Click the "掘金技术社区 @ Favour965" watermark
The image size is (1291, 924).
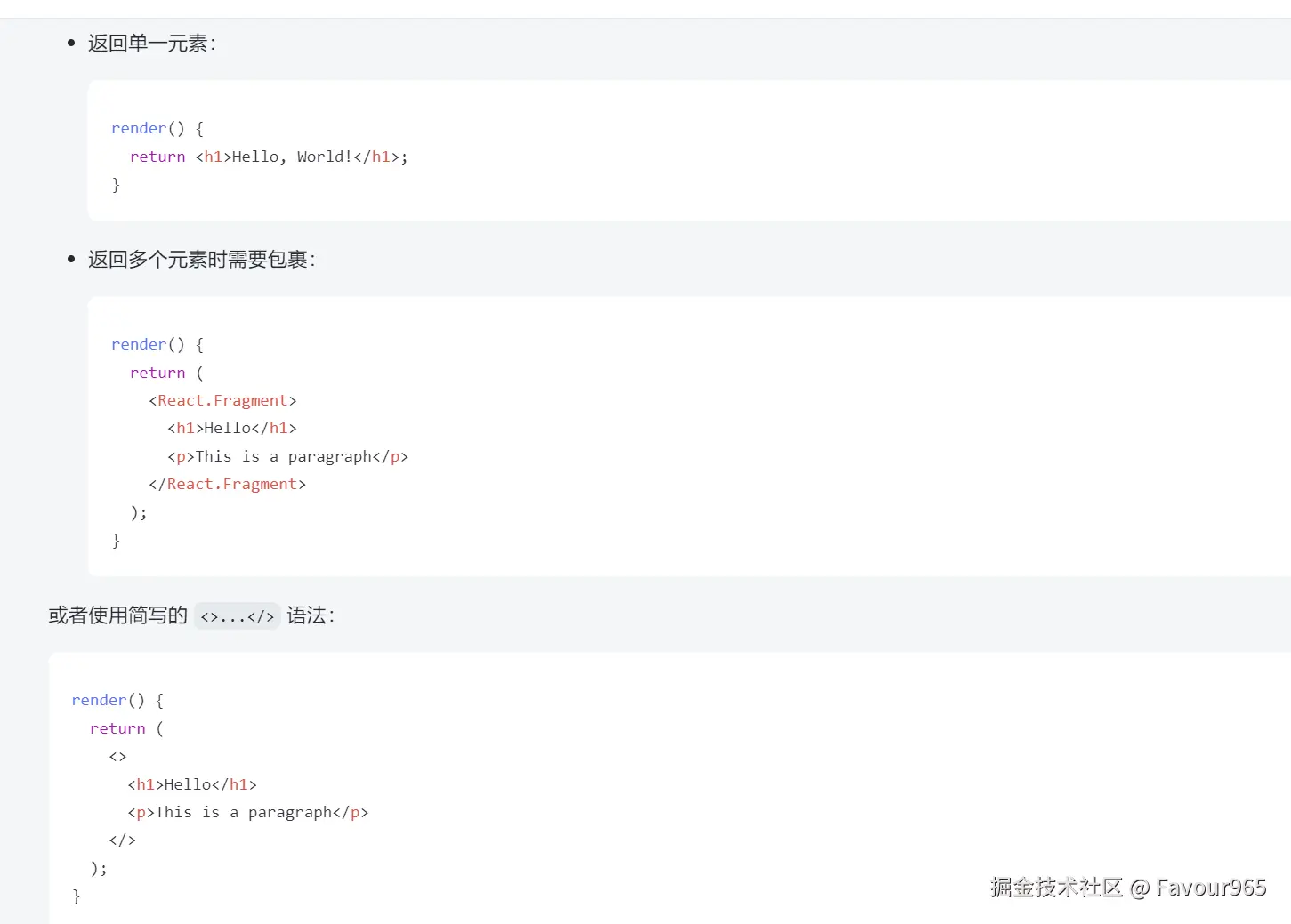coord(1127,888)
